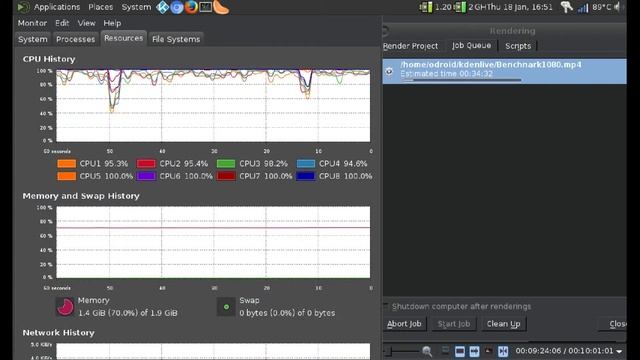The width and height of the screenshot is (640, 360).
Task: Switch to the Render Project tab
Action: [410, 46]
